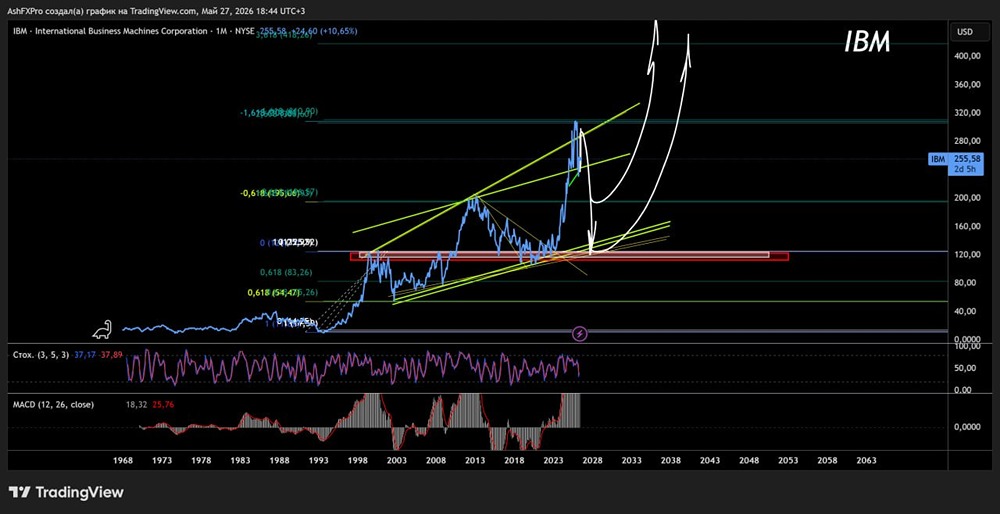1000x514 pixels.
Task: Click the 1983 year on time axis
Action: [x=240, y=460]
